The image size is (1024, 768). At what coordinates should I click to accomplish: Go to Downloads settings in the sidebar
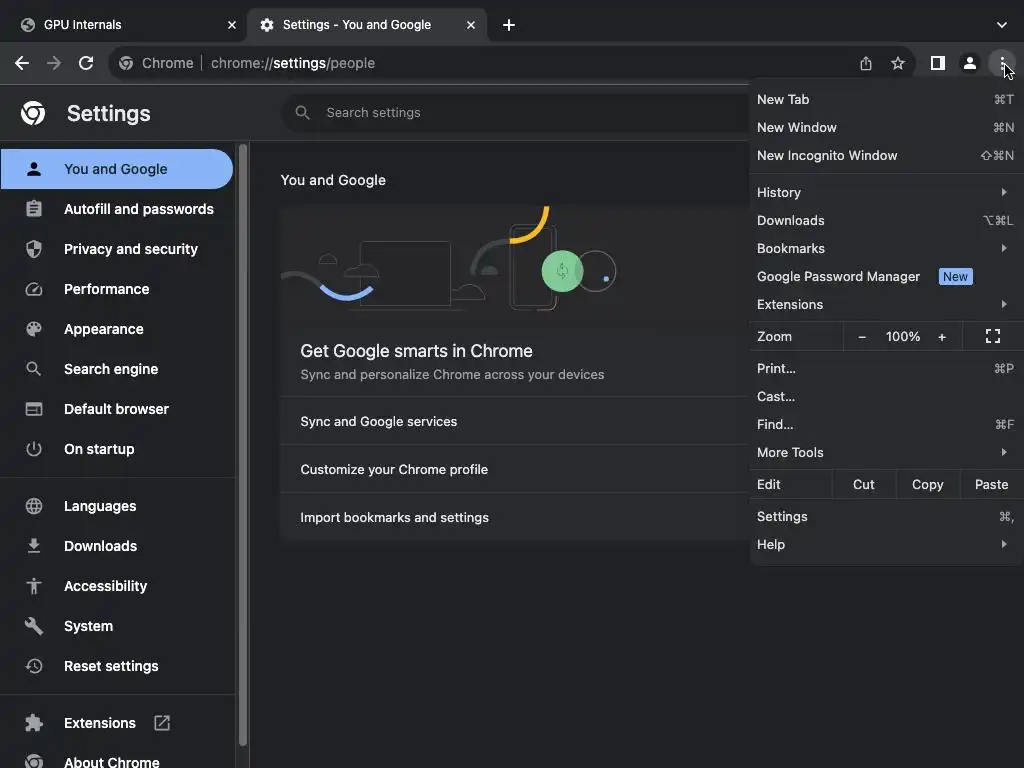[x=116, y=546]
